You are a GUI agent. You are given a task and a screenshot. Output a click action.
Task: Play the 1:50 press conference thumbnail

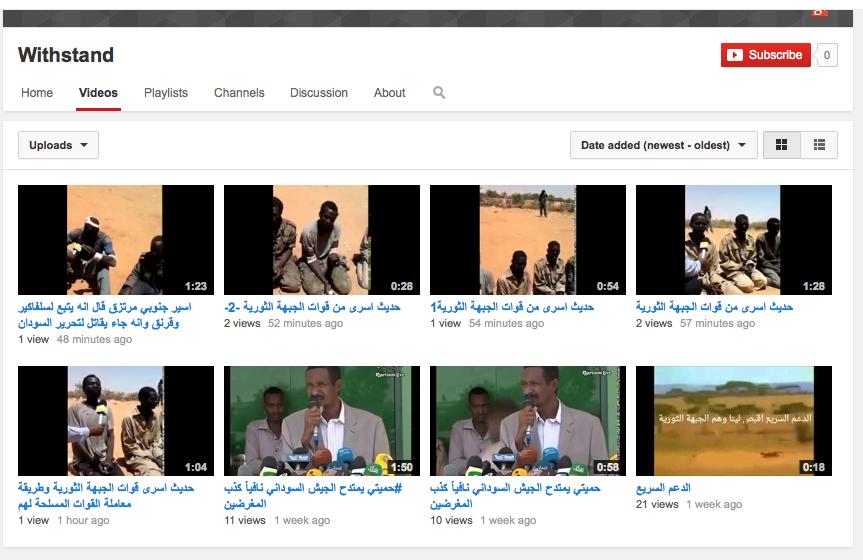[321, 421]
